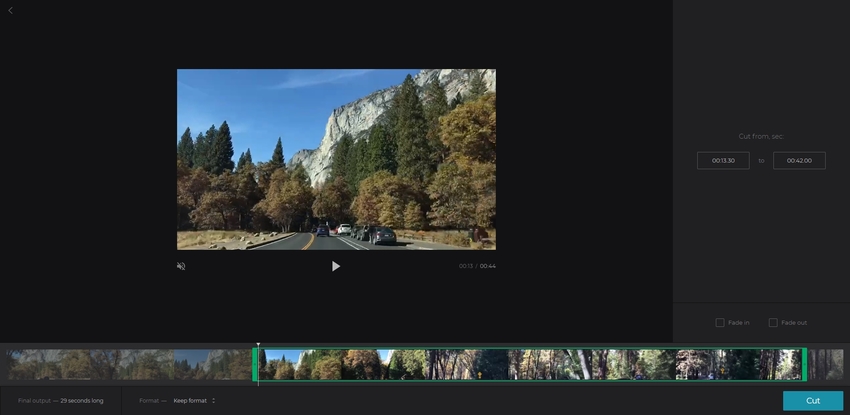Screen dimensions: 850x415
Task: Click the Final output duration label
Action: [x=60, y=400]
